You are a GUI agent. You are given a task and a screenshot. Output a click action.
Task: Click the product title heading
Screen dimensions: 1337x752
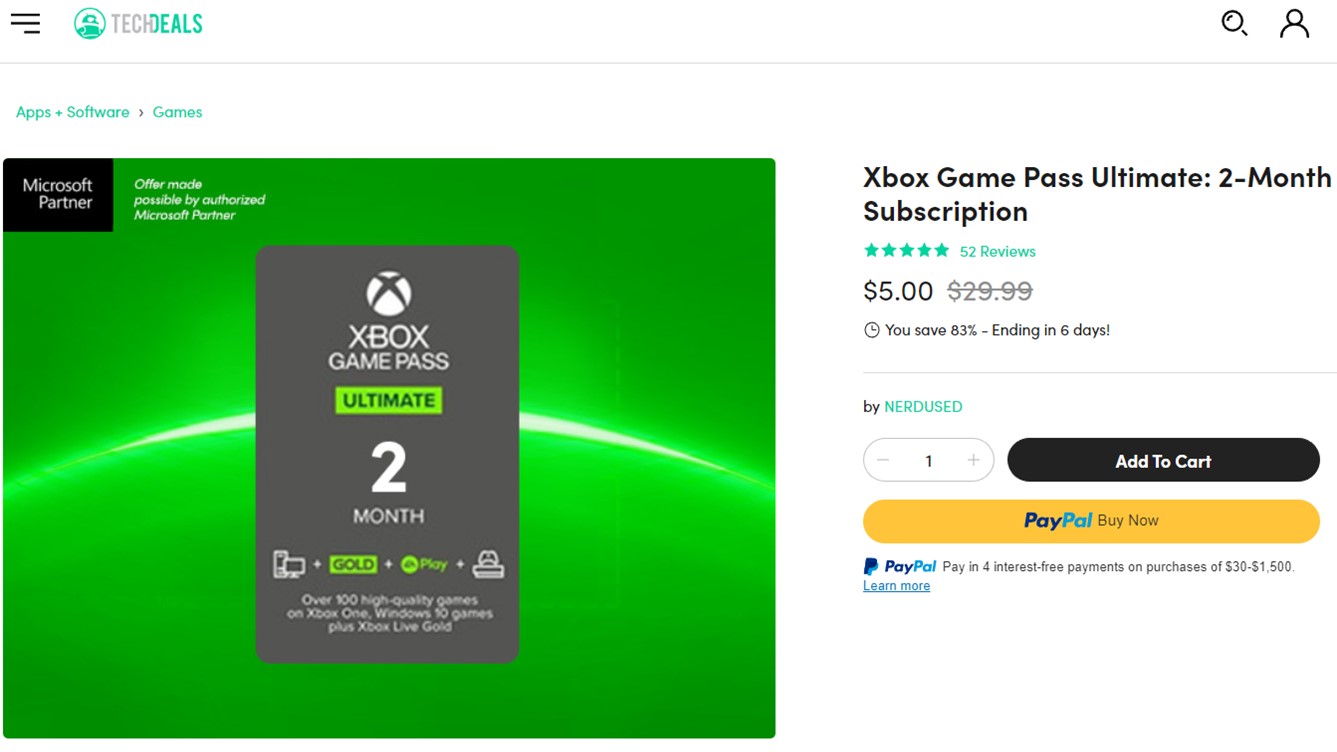coord(1097,194)
